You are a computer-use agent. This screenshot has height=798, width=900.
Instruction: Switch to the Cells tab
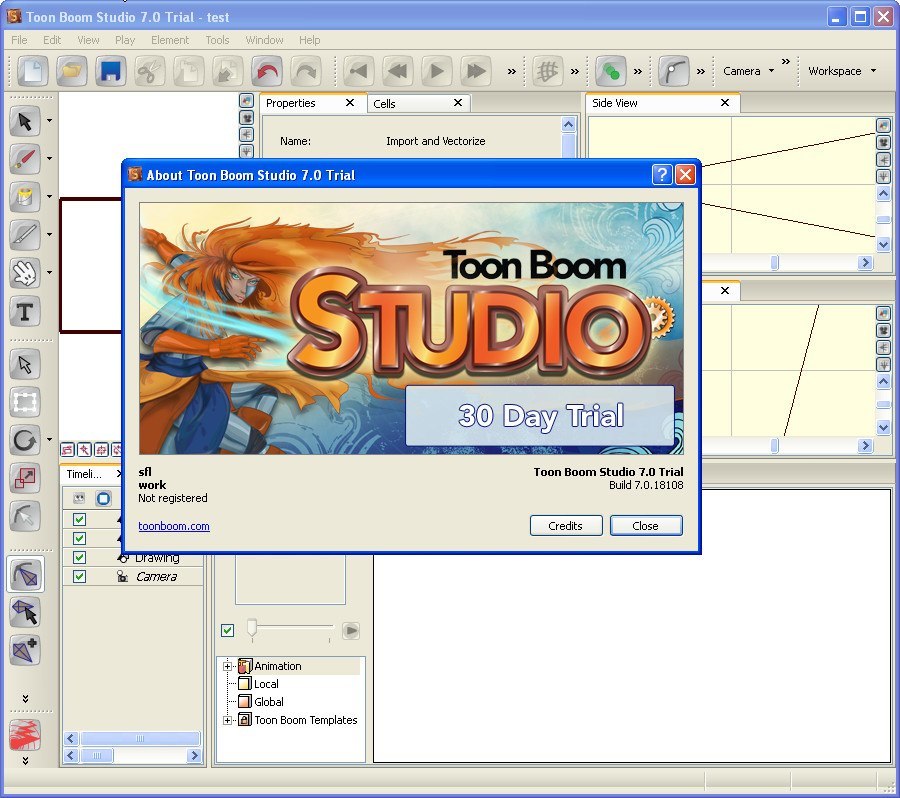pos(385,104)
